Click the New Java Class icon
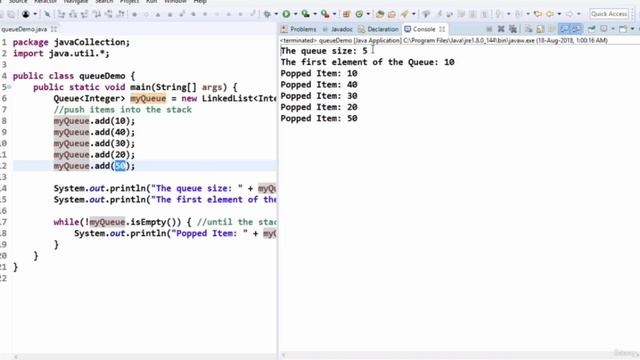Viewport: 640px width, 360px height. [359, 14]
